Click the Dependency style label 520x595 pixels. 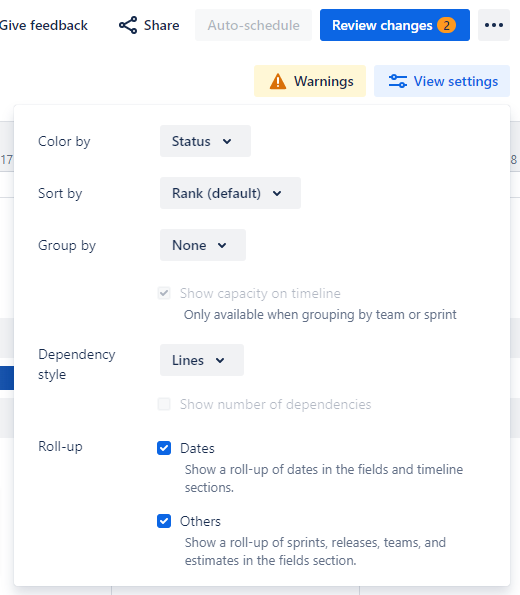coord(77,364)
